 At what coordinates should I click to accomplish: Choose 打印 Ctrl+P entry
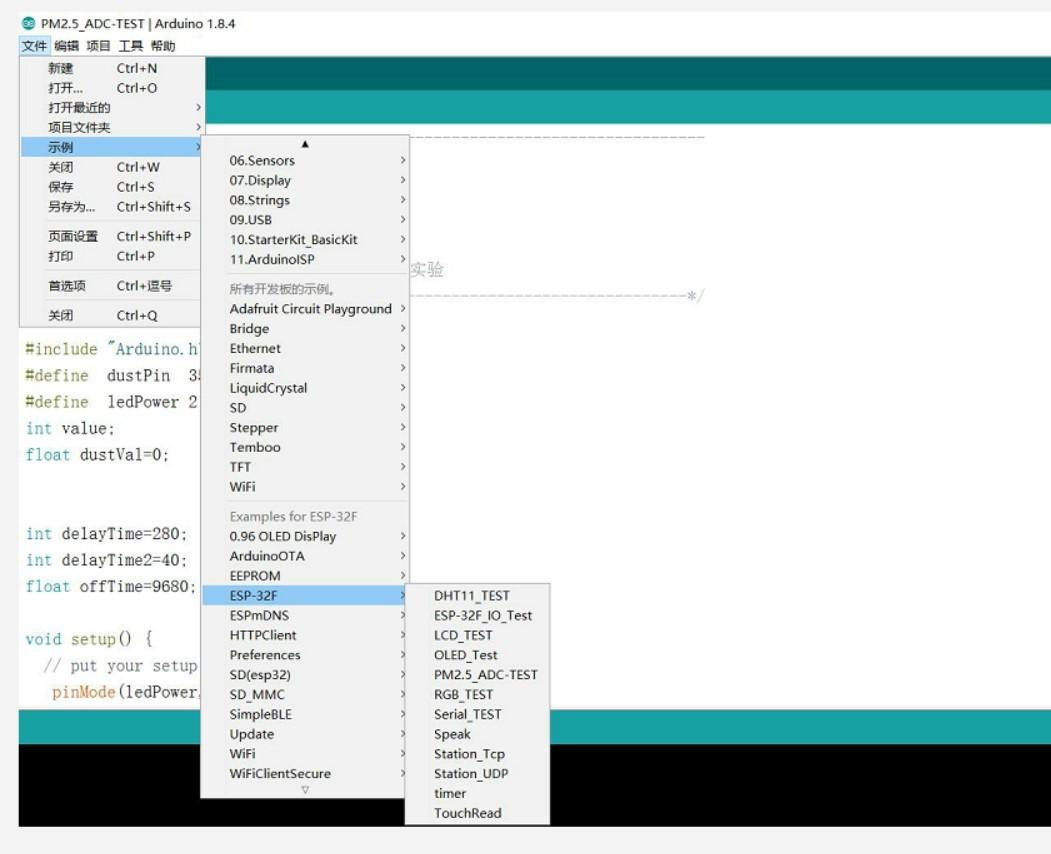tap(111, 256)
